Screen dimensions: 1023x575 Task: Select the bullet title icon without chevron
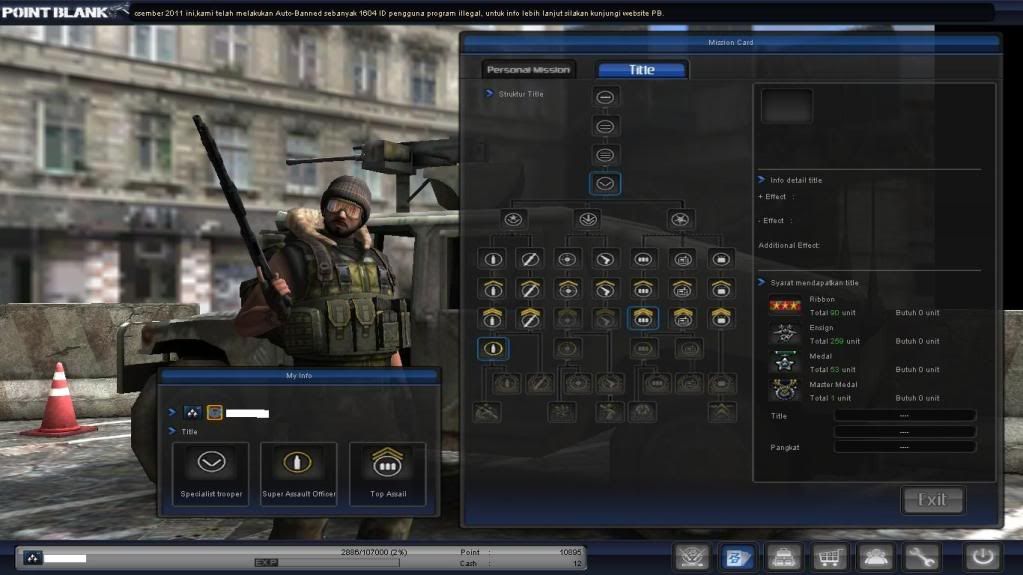493,259
